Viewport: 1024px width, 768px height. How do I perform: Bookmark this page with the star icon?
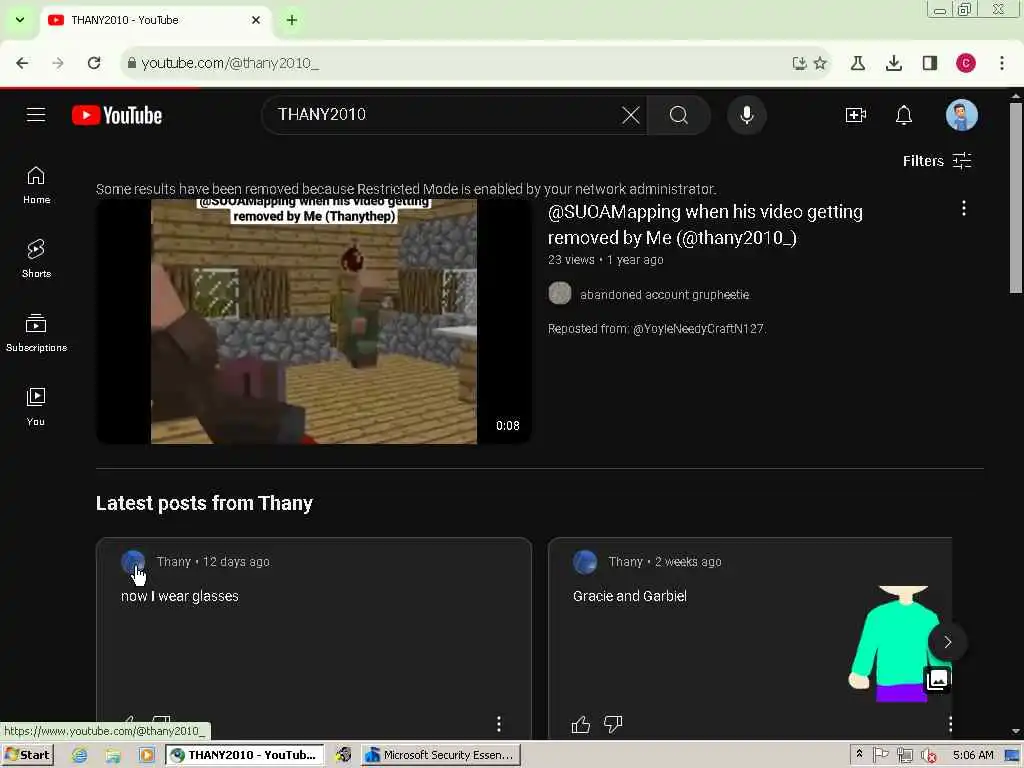pos(820,63)
